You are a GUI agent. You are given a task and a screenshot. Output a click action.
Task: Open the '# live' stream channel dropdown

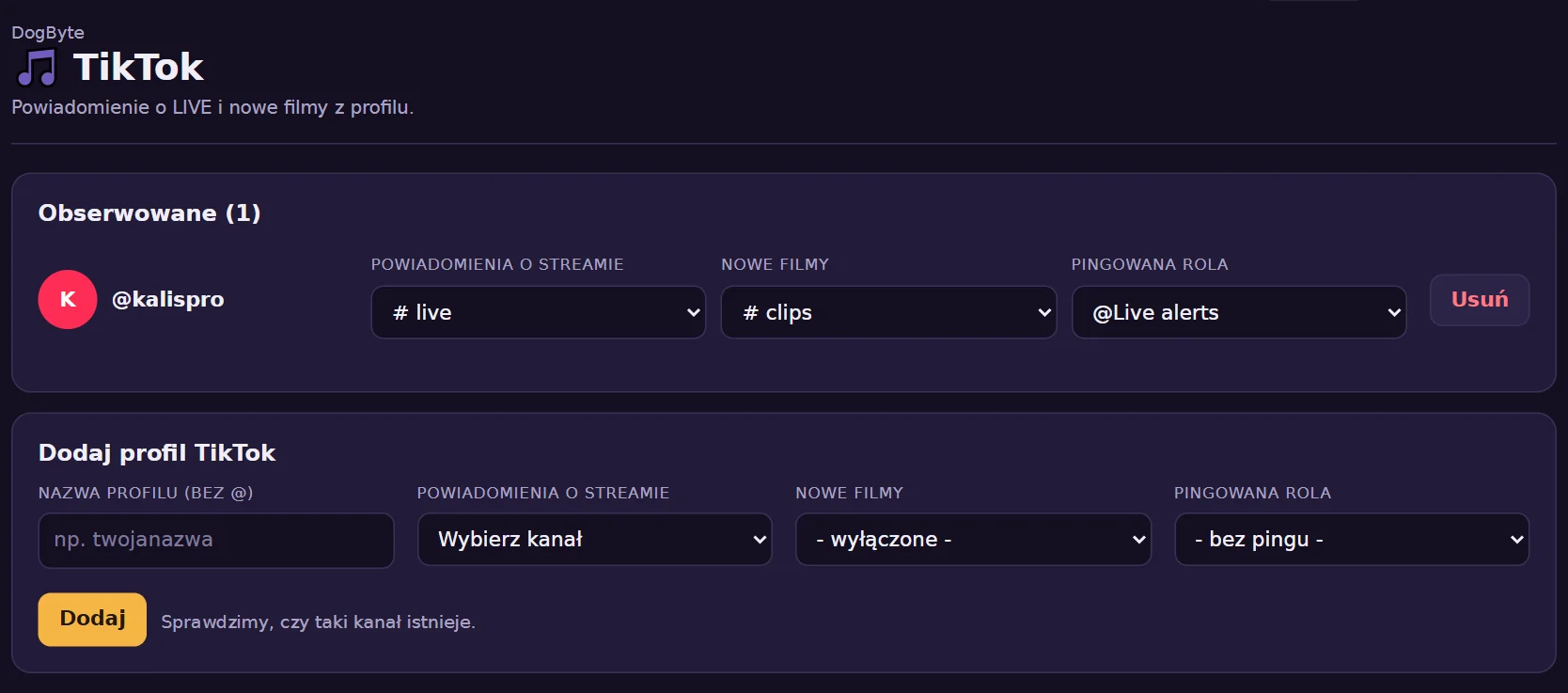539,312
